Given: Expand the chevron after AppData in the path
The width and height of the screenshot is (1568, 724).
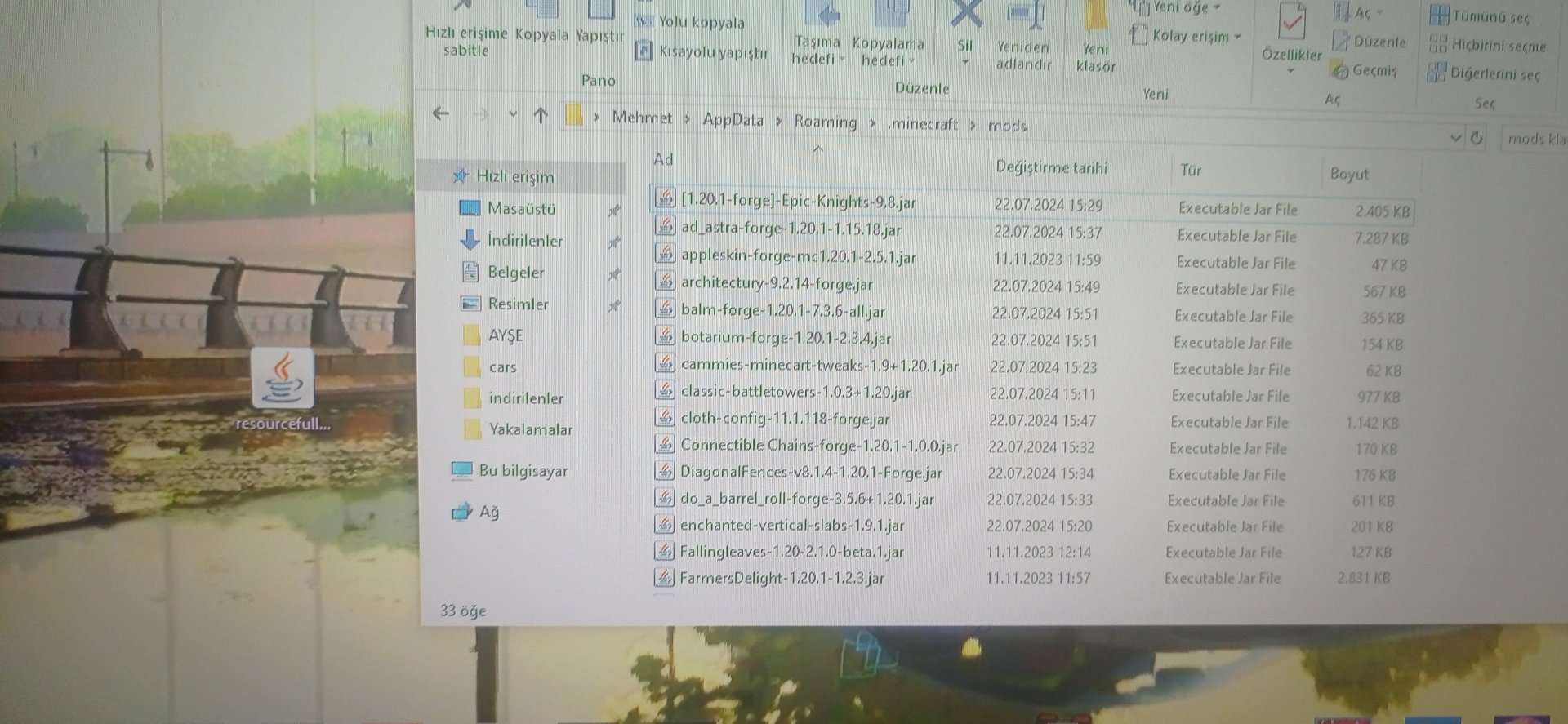Looking at the screenshot, I should tap(778, 121).
